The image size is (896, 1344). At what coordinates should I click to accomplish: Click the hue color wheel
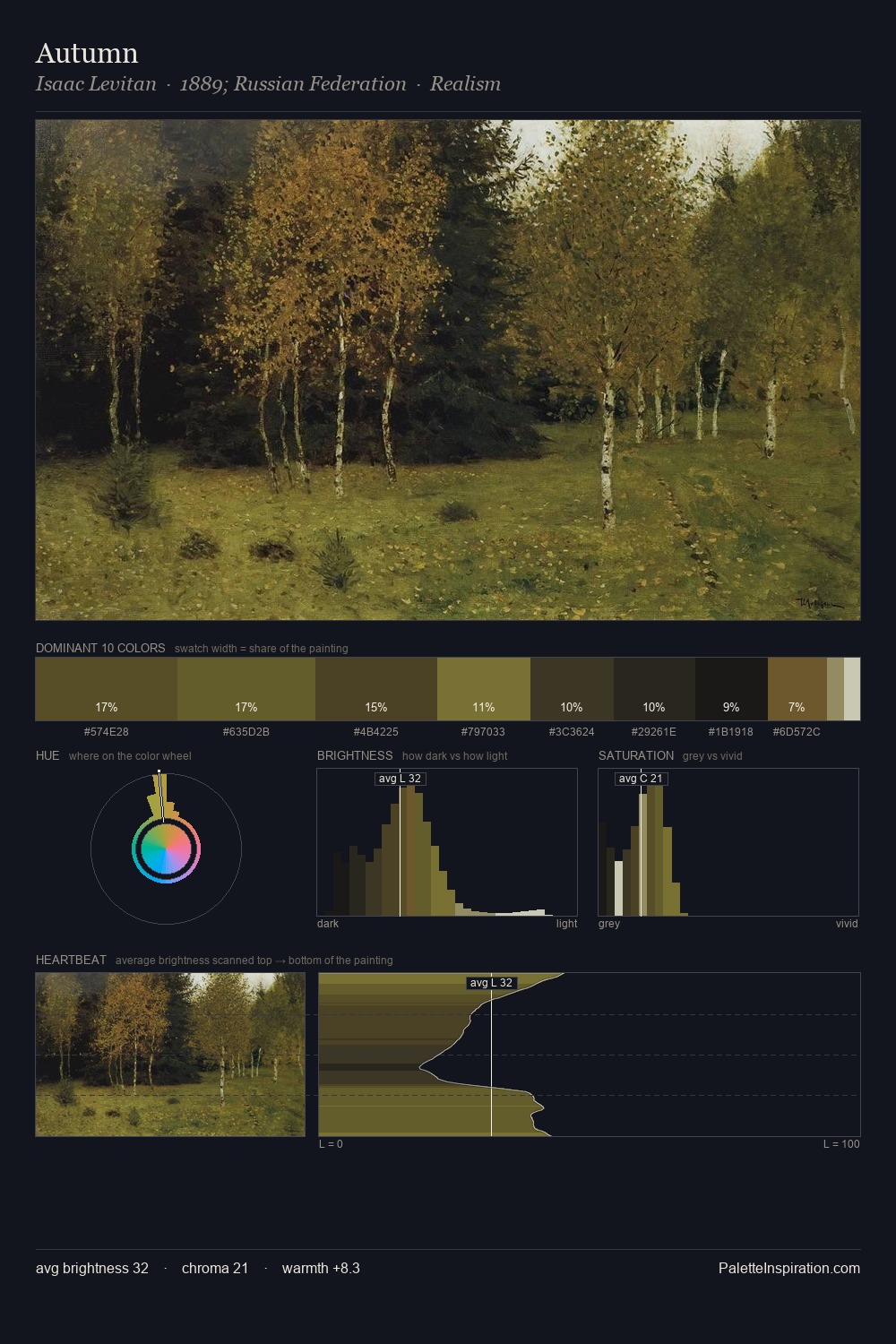tap(166, 849)
